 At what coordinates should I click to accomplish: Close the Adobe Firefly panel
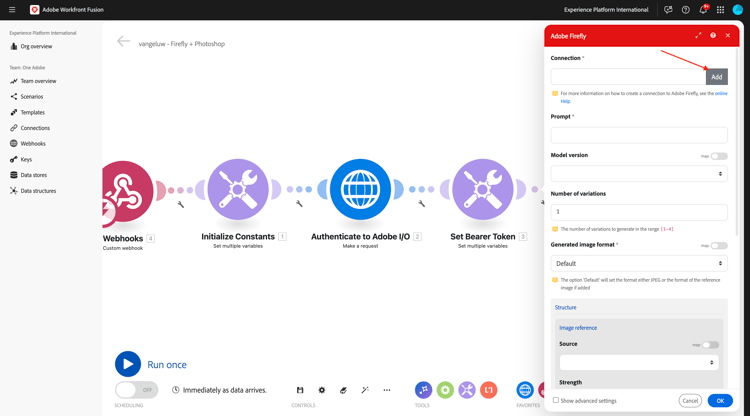728,35
